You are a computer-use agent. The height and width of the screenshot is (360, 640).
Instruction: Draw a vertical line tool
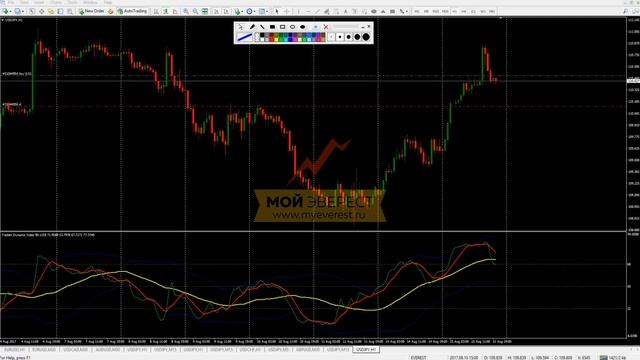298,11
